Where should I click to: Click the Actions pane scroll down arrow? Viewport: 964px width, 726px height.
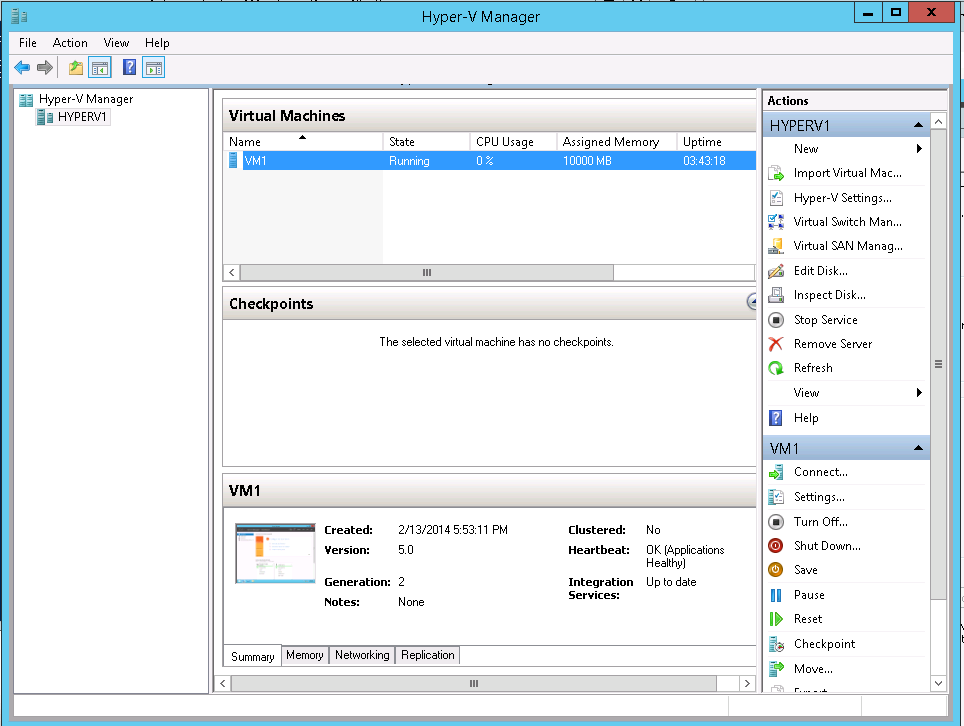pyautogui.click(x=938, y=683)
